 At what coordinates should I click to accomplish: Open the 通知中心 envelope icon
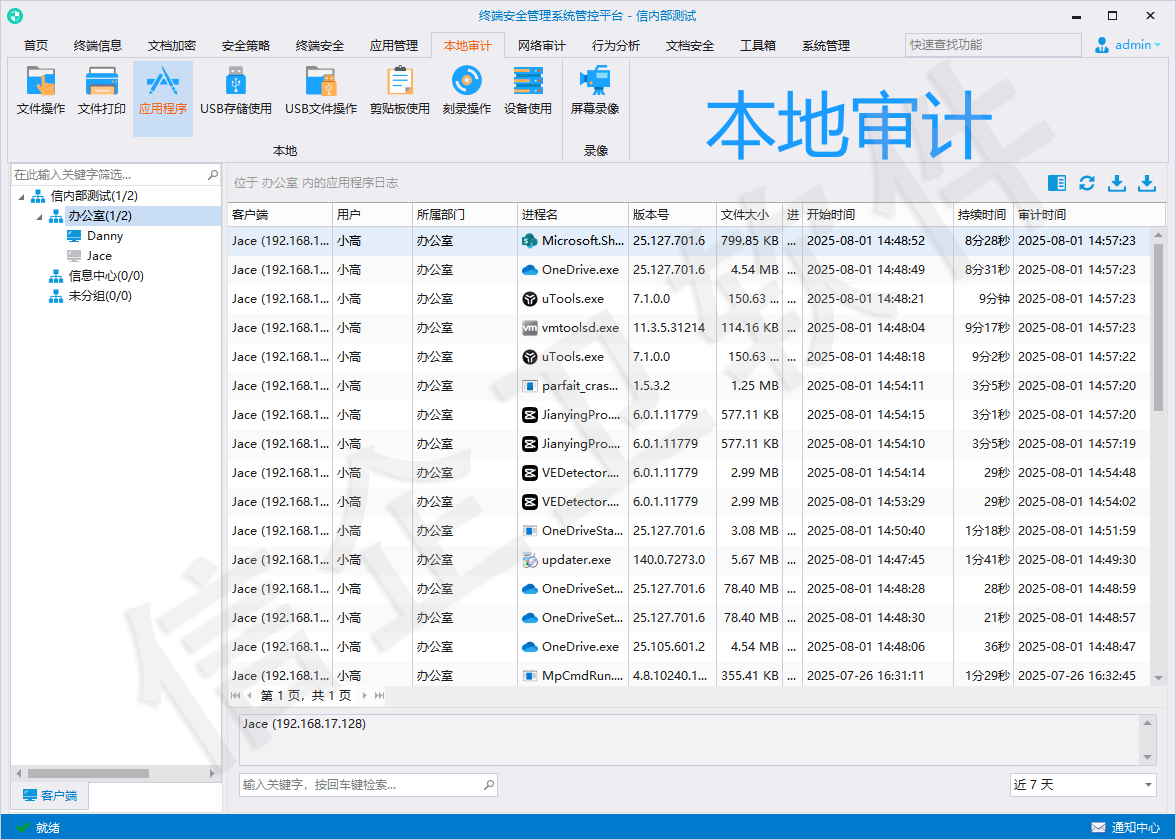(x=1098, y=827)
